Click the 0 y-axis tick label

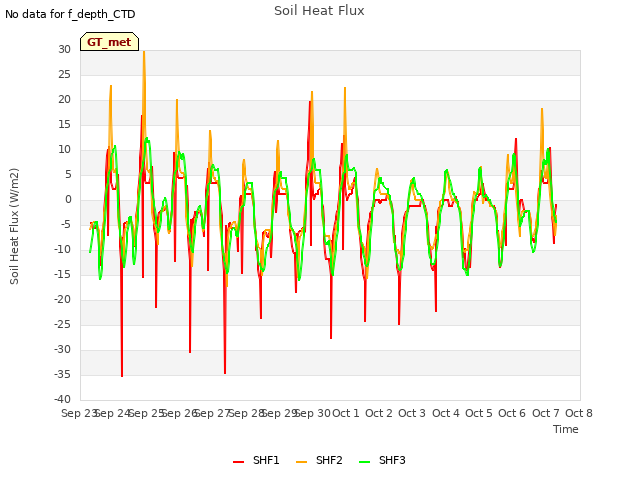click(x=68, y=200)
